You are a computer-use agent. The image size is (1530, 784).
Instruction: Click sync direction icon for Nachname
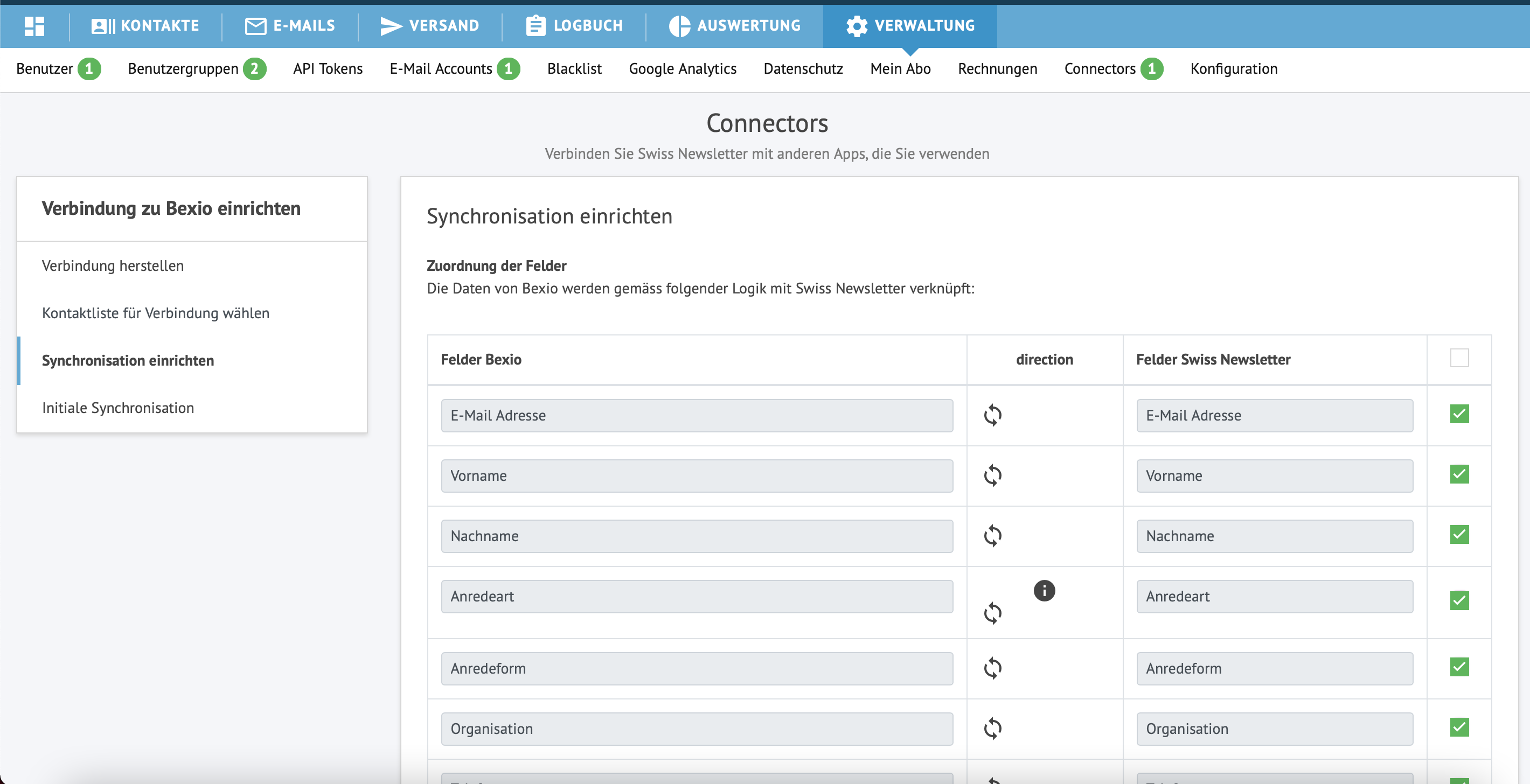click(x=992, y=535)
